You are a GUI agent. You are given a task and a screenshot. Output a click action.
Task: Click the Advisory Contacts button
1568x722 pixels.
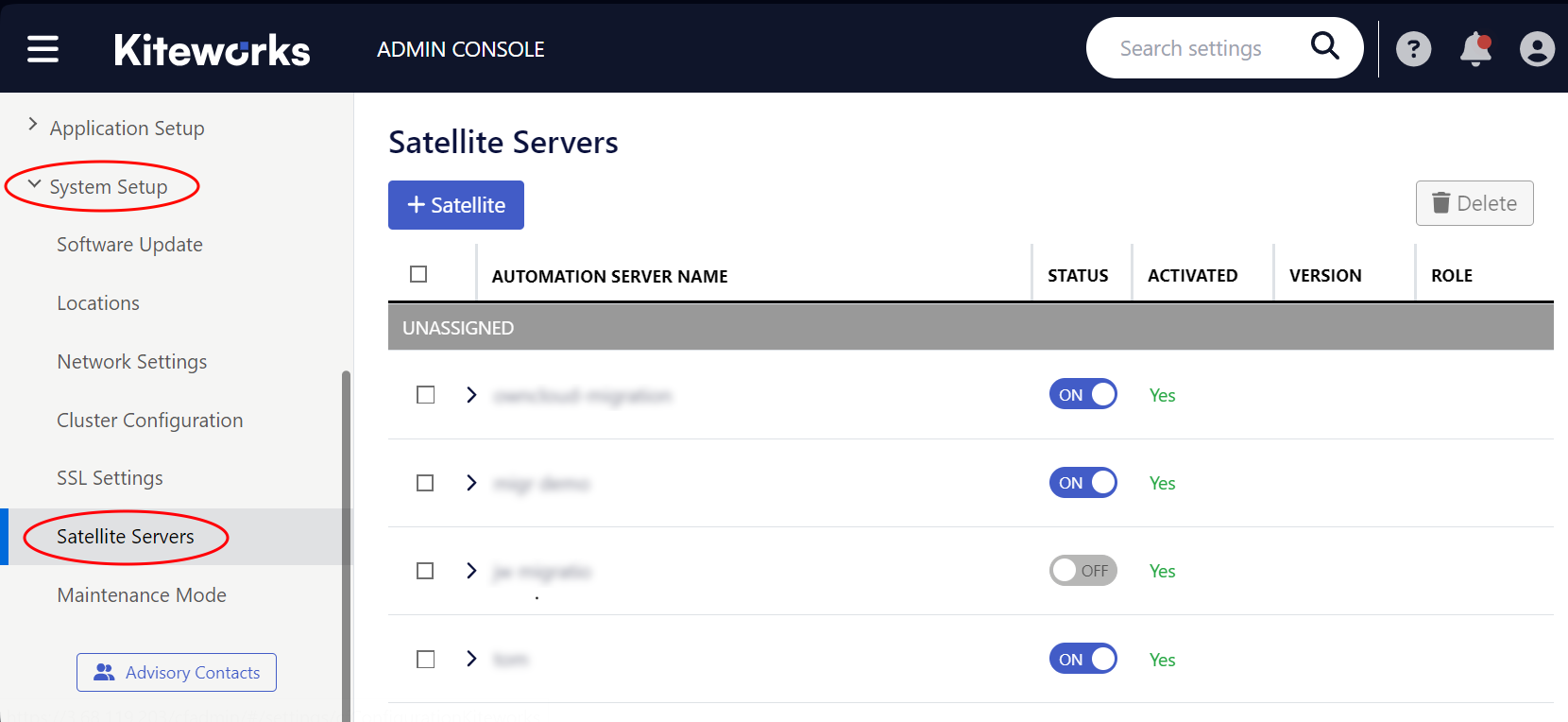177,672
